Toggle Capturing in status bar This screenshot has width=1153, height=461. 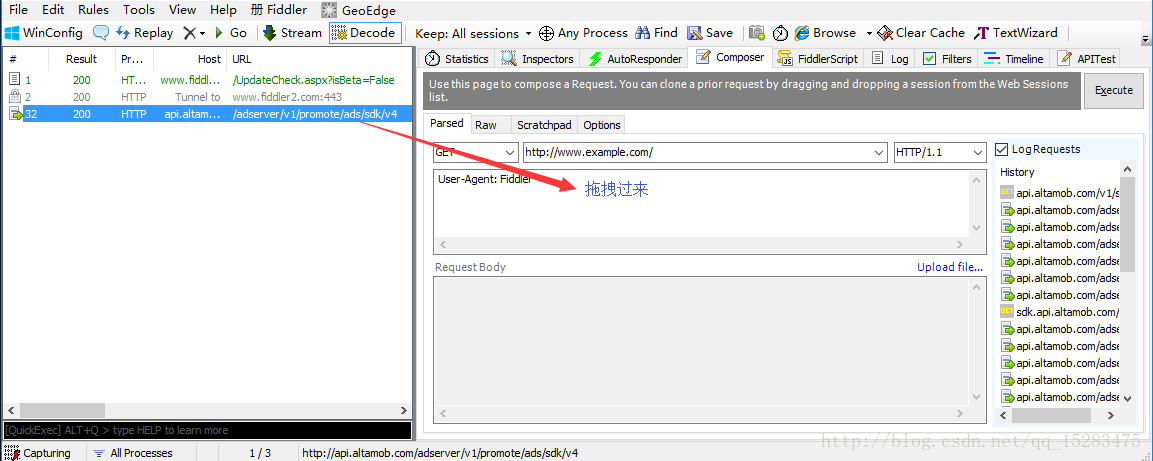tap(38, 453)
